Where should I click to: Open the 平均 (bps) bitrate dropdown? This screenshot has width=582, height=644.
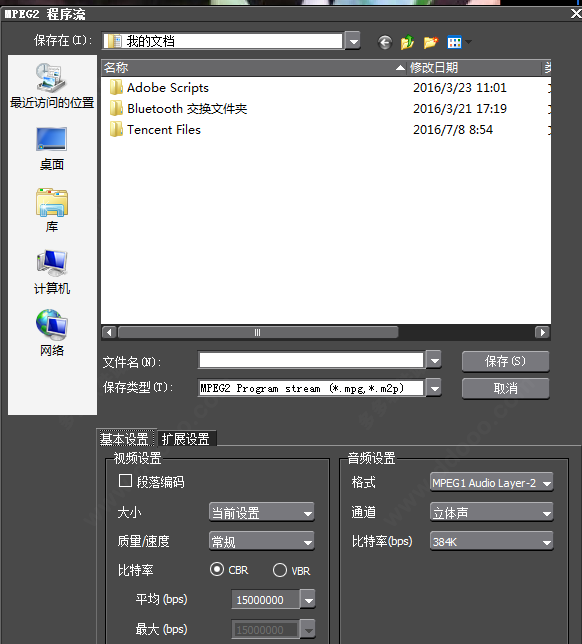click(307, 600)
